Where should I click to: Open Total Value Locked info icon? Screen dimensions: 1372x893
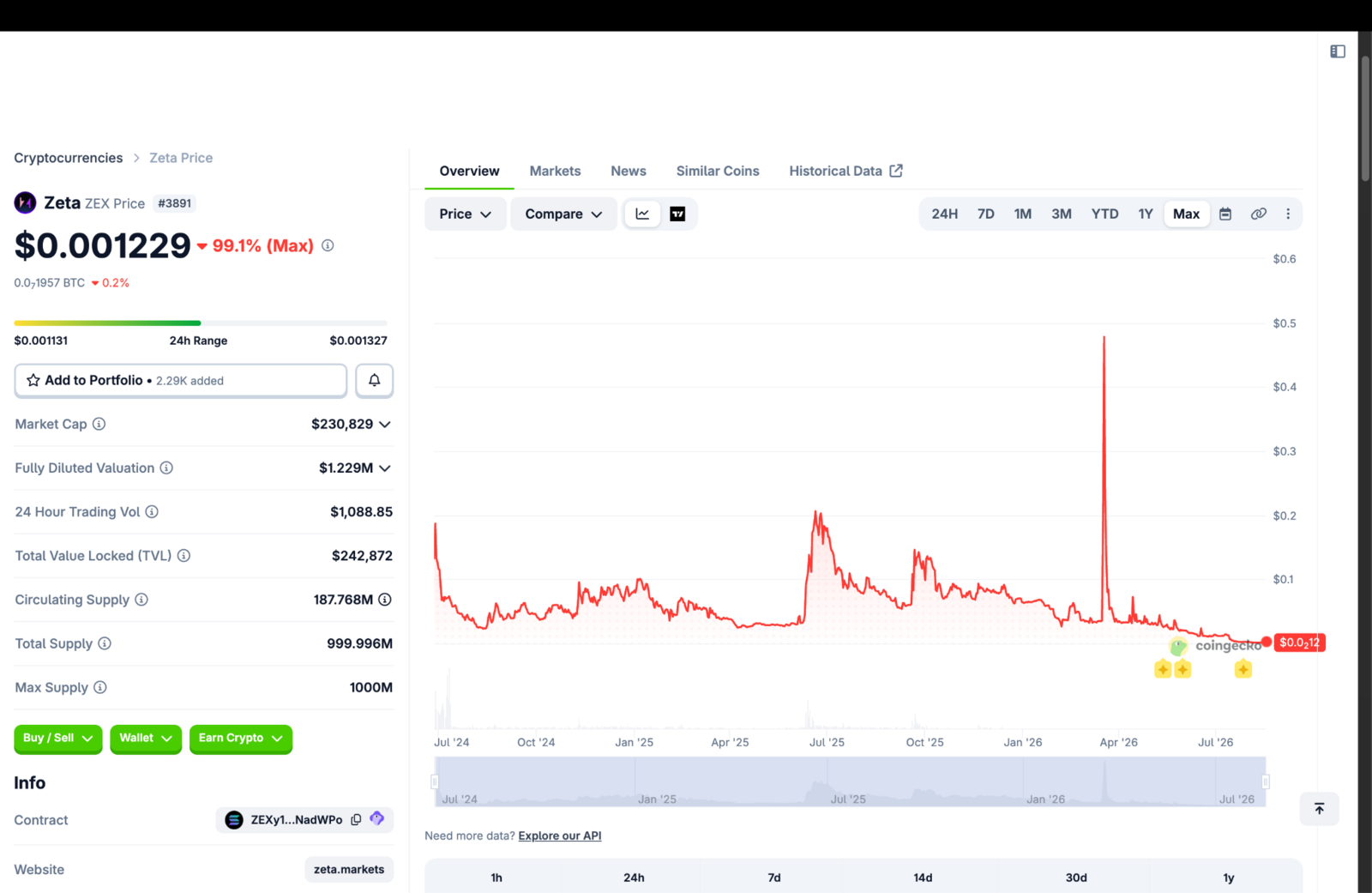(x=184, y=556)
